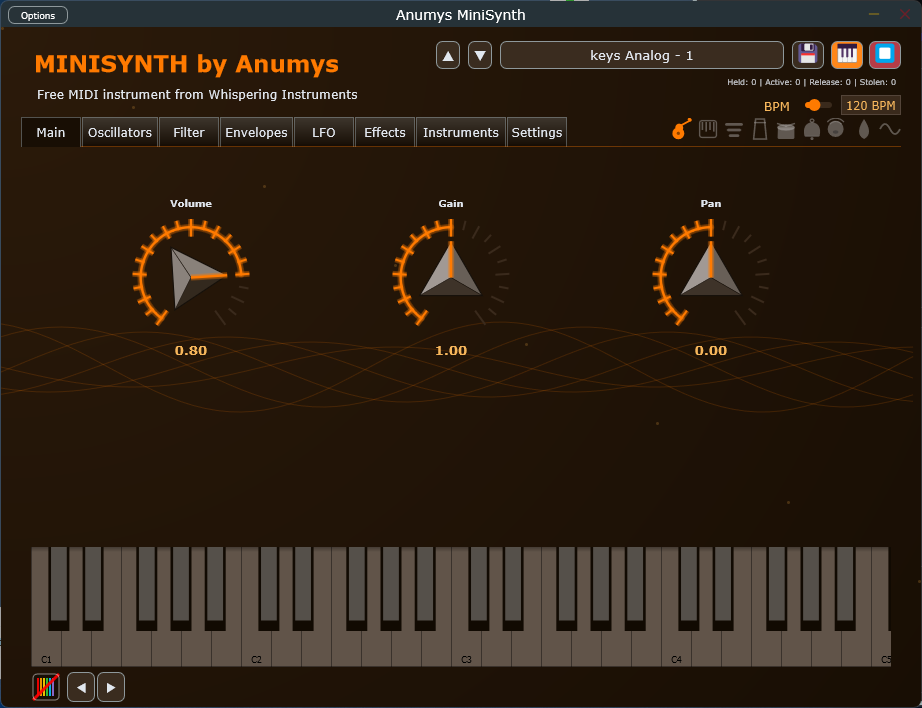Open the Options menu
This screenshot has width=922, height=708.
pyautogui.click(x=38, y=15)
